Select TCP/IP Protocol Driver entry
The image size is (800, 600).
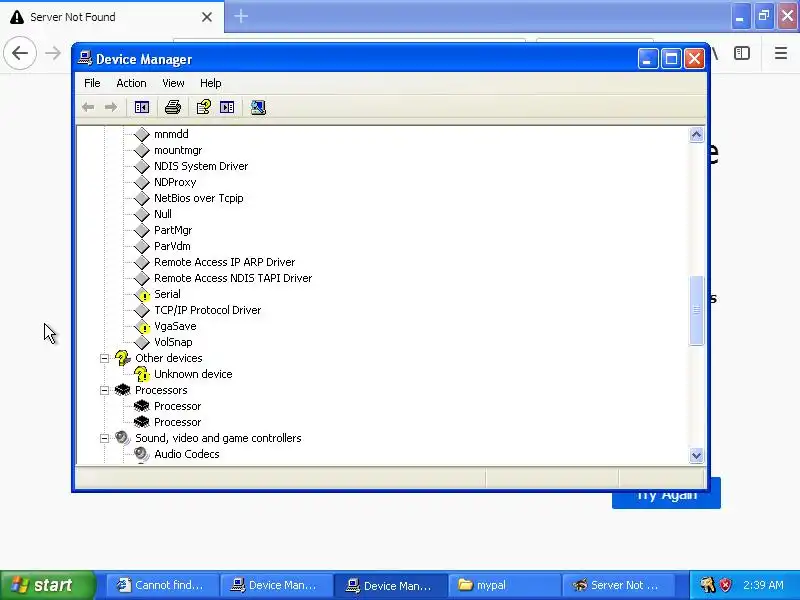click(x=207, y=310)
